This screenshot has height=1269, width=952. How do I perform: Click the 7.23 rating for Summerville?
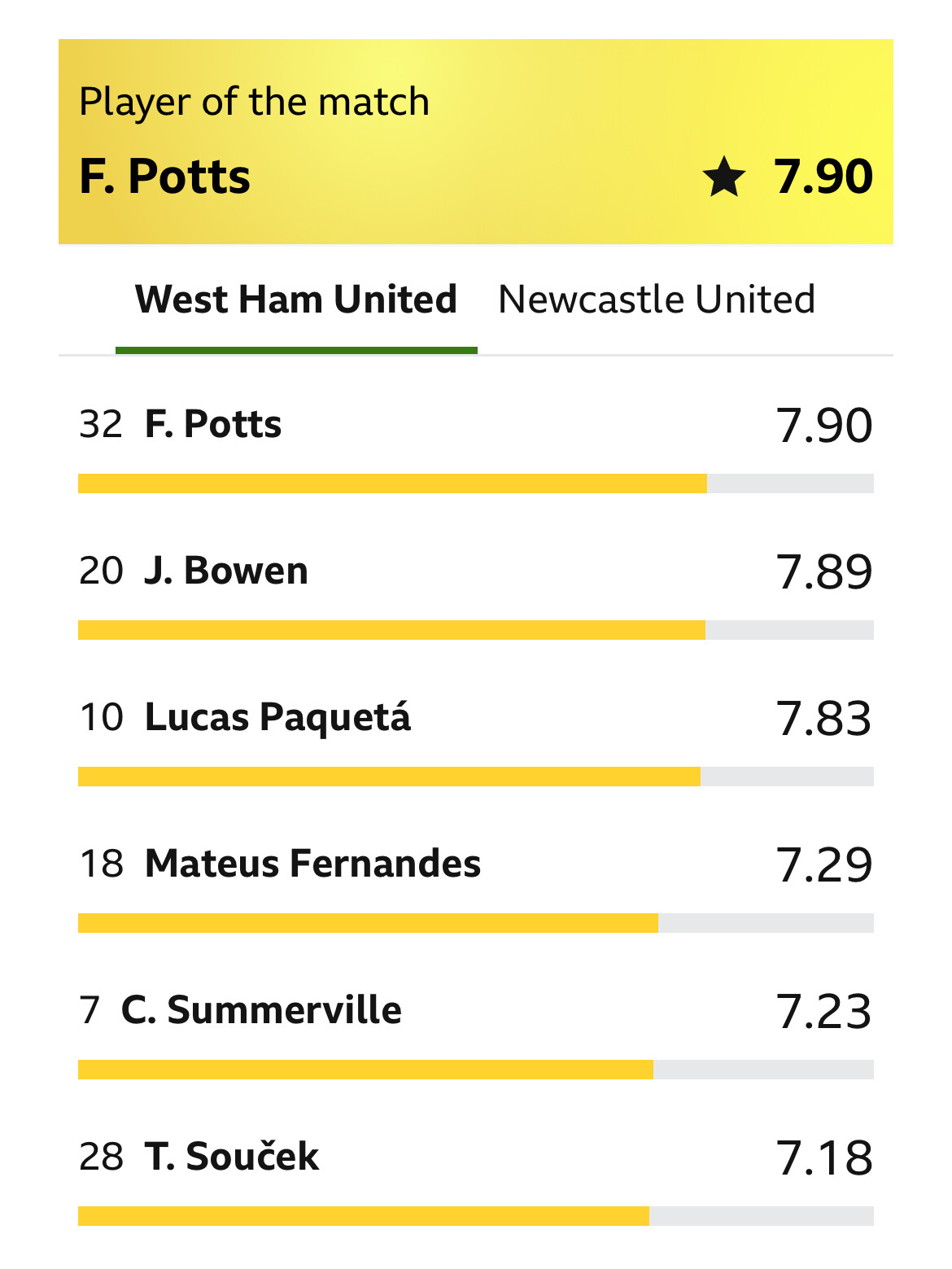pyautogui.click(x=823, y=1011)
